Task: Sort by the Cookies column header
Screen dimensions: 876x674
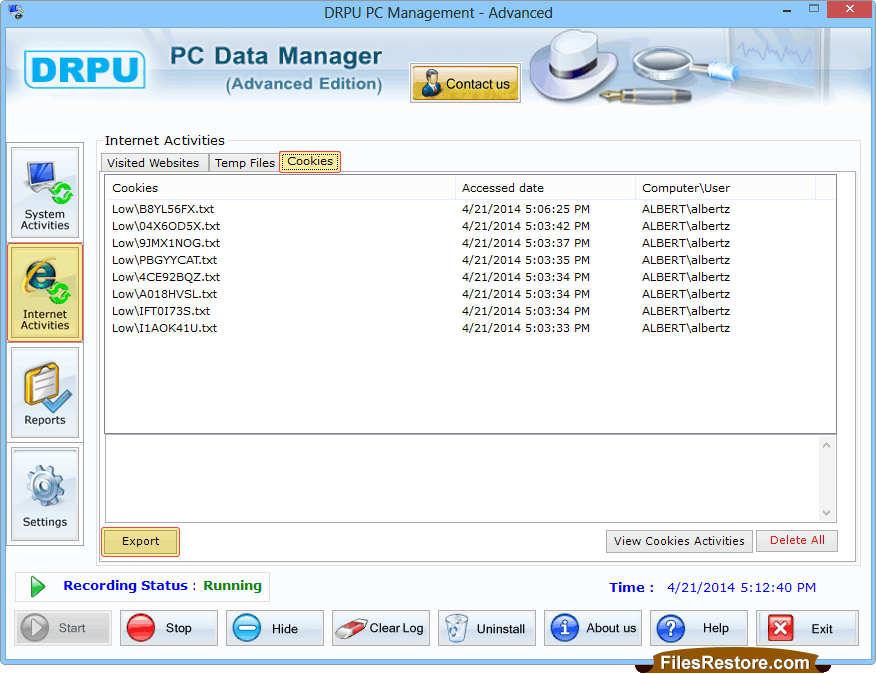Action: point(280,188)
